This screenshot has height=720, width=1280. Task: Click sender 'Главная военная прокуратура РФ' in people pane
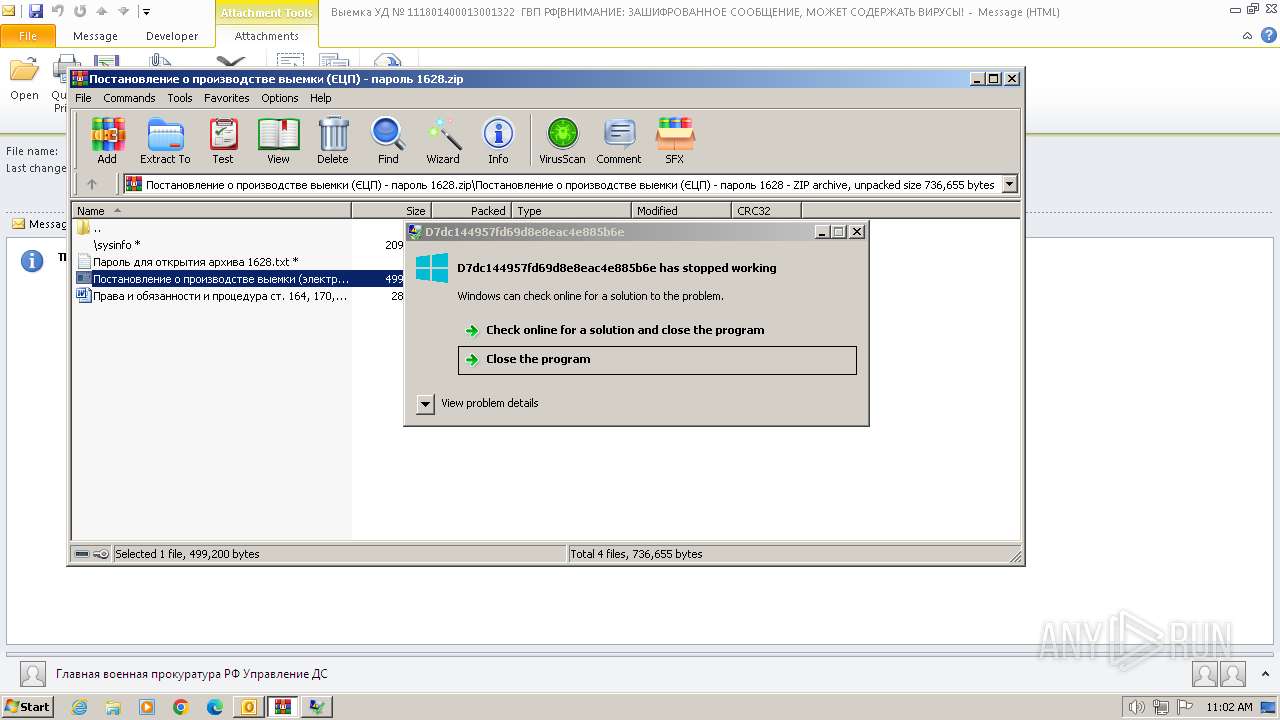click(x=191, y=674)
